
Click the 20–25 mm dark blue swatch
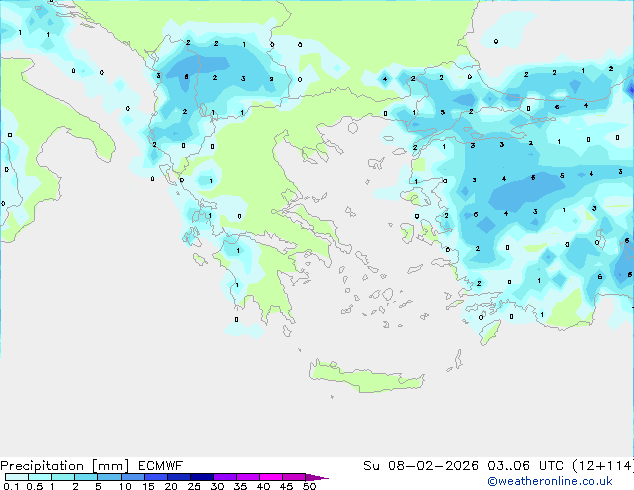tap(179, 477)
